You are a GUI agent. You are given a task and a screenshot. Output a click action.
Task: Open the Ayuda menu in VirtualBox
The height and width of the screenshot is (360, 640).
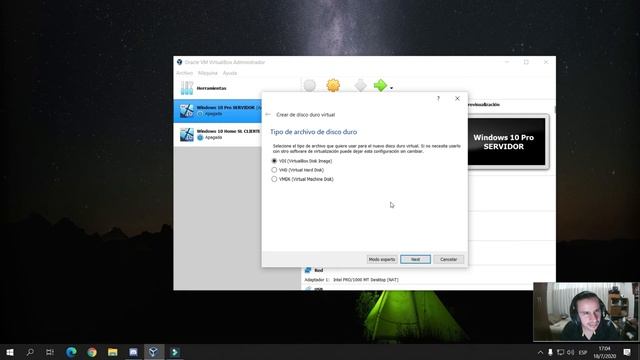[x=229, y=73]
